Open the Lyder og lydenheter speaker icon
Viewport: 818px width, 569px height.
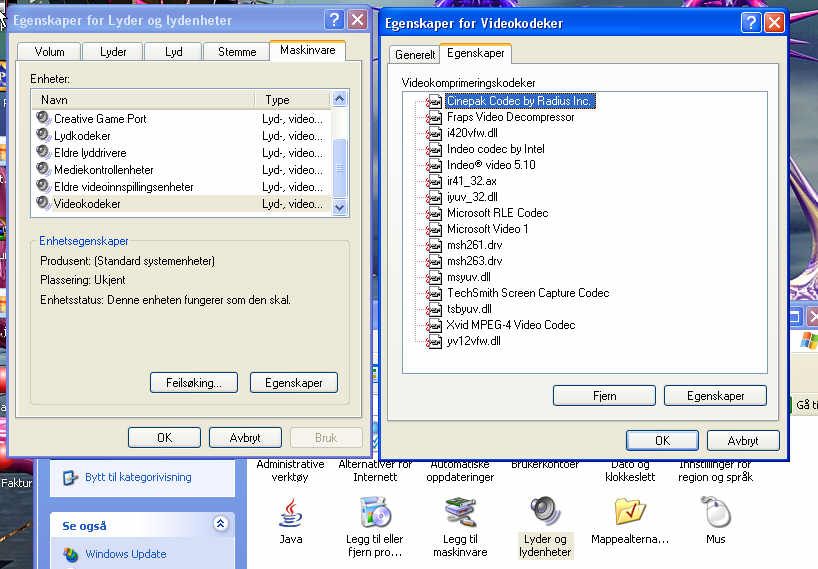[545, 511]
